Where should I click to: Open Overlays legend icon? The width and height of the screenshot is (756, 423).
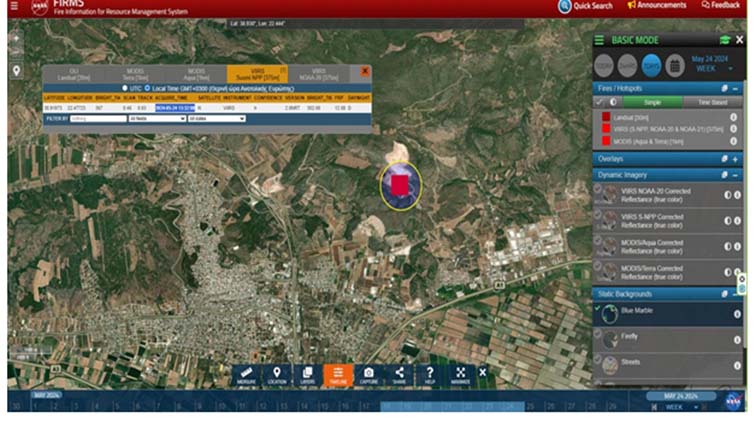coord(724,159)
